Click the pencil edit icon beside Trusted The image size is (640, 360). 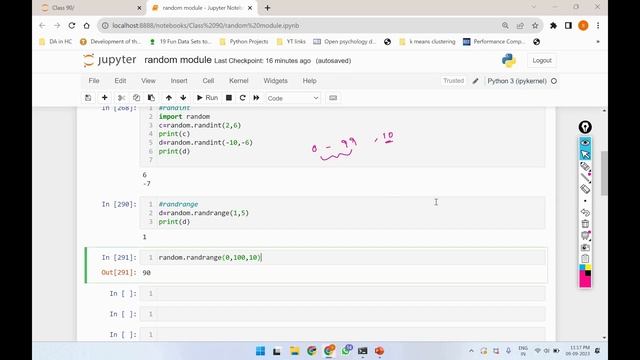pos(476,81)
